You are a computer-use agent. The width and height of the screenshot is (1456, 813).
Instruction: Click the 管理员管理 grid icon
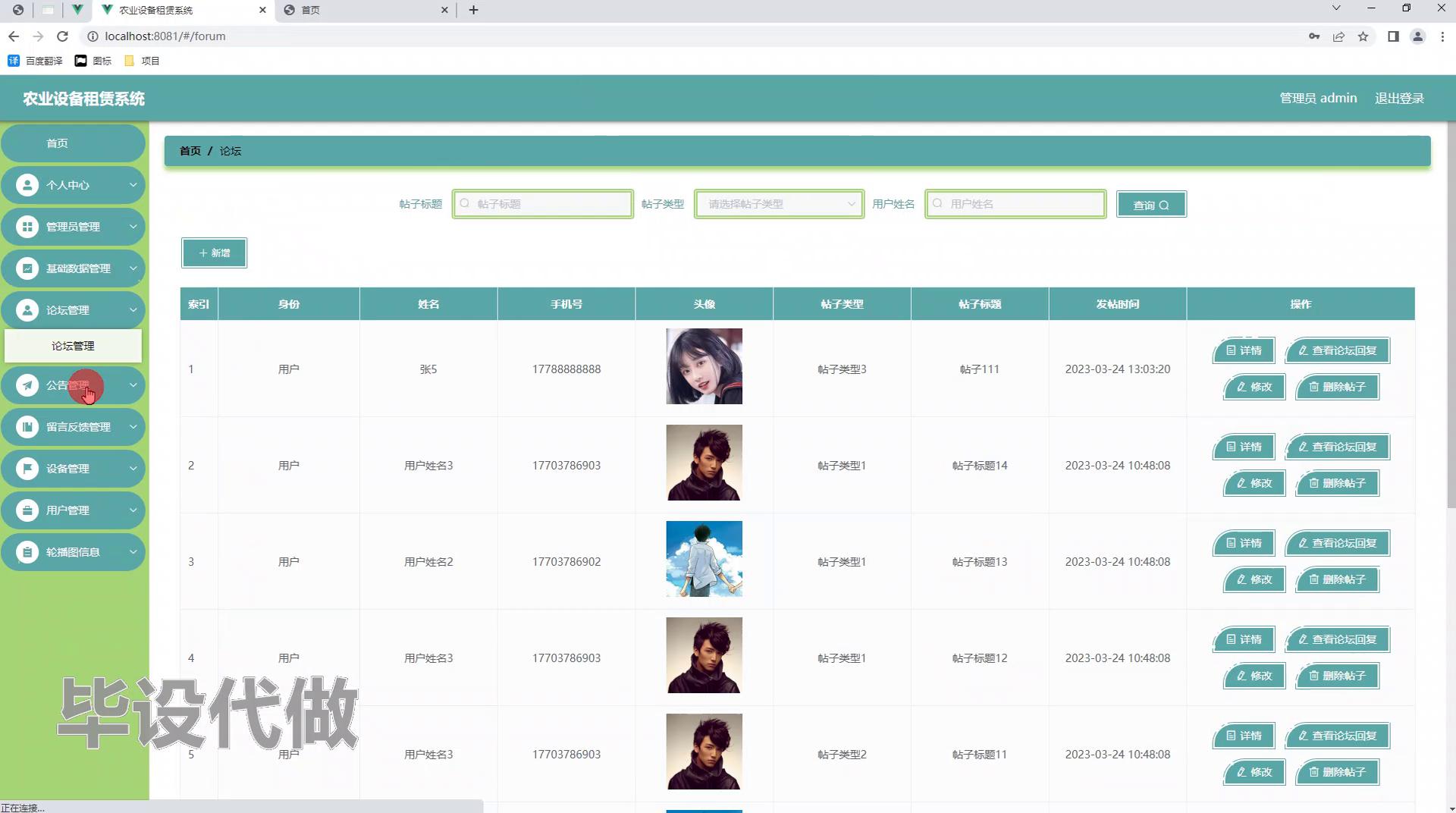(27, 227)
